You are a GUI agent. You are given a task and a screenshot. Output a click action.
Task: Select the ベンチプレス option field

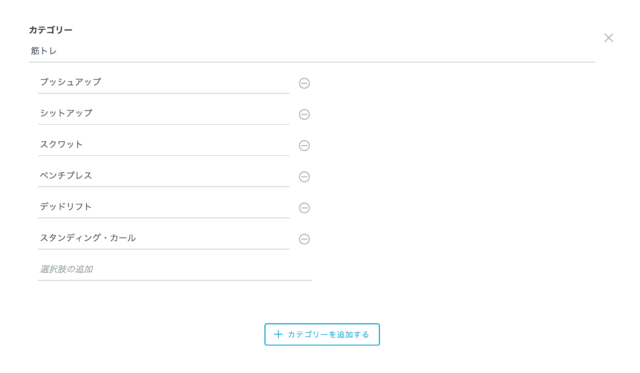tap(164, 176)
